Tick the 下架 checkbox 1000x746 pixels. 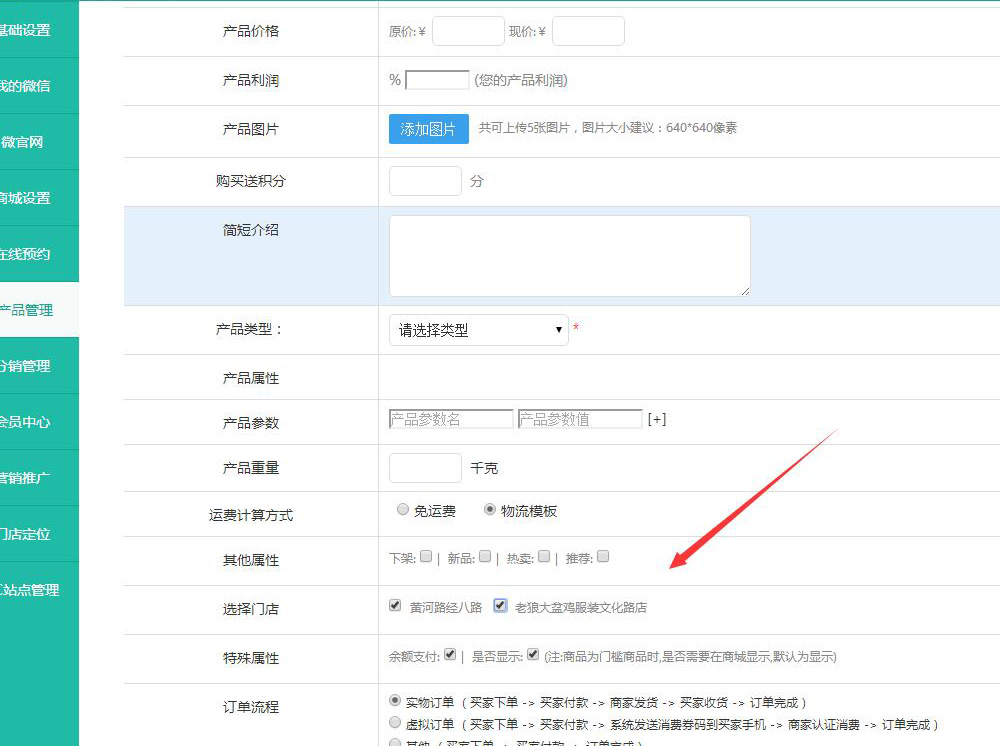[x=426, y=557]
